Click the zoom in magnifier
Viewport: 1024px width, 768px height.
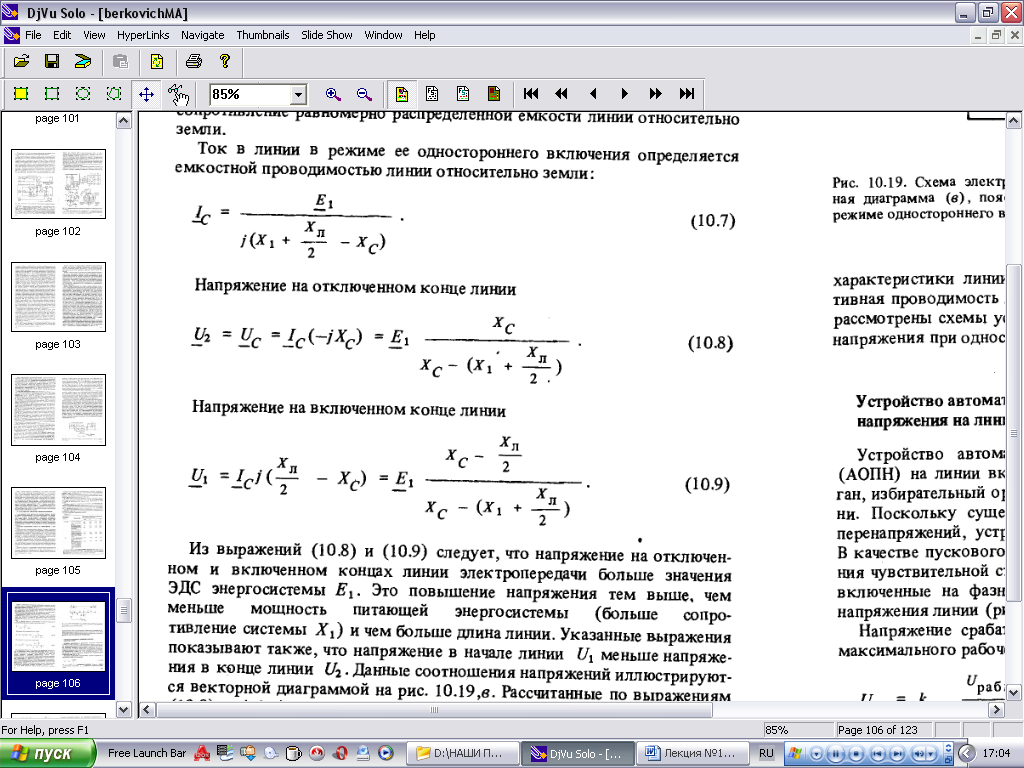(x=333, y=94)
